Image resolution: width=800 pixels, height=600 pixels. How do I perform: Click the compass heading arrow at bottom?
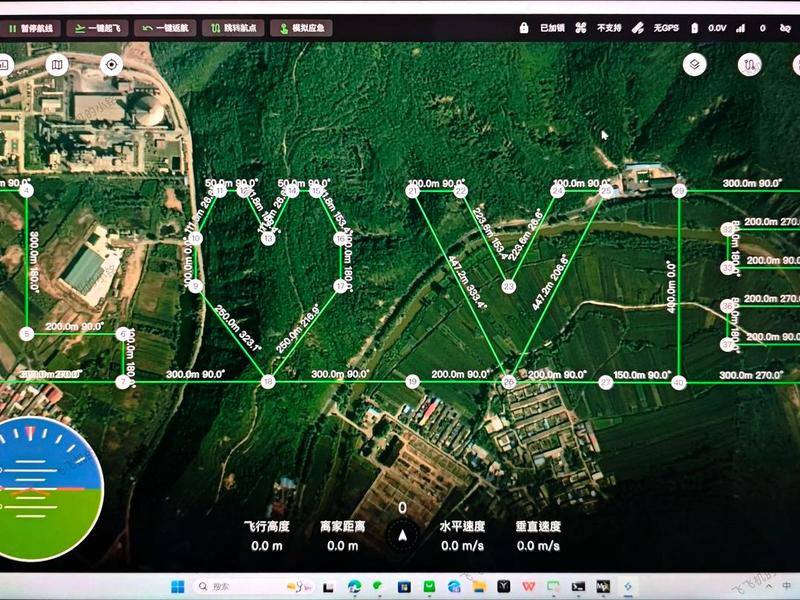click(403, 535)
